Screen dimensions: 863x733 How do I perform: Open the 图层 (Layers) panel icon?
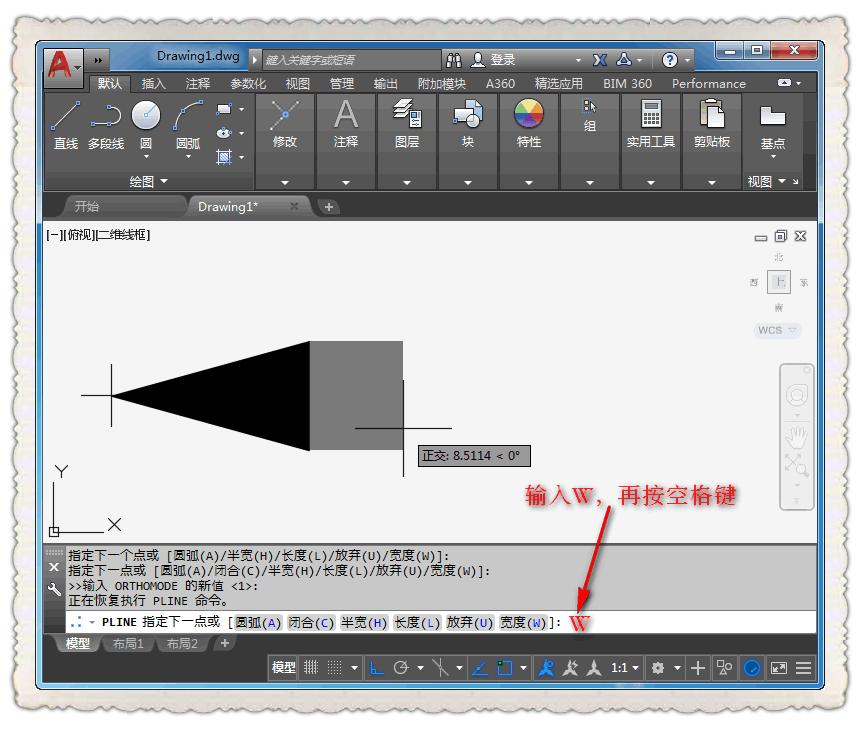[407, 124]
